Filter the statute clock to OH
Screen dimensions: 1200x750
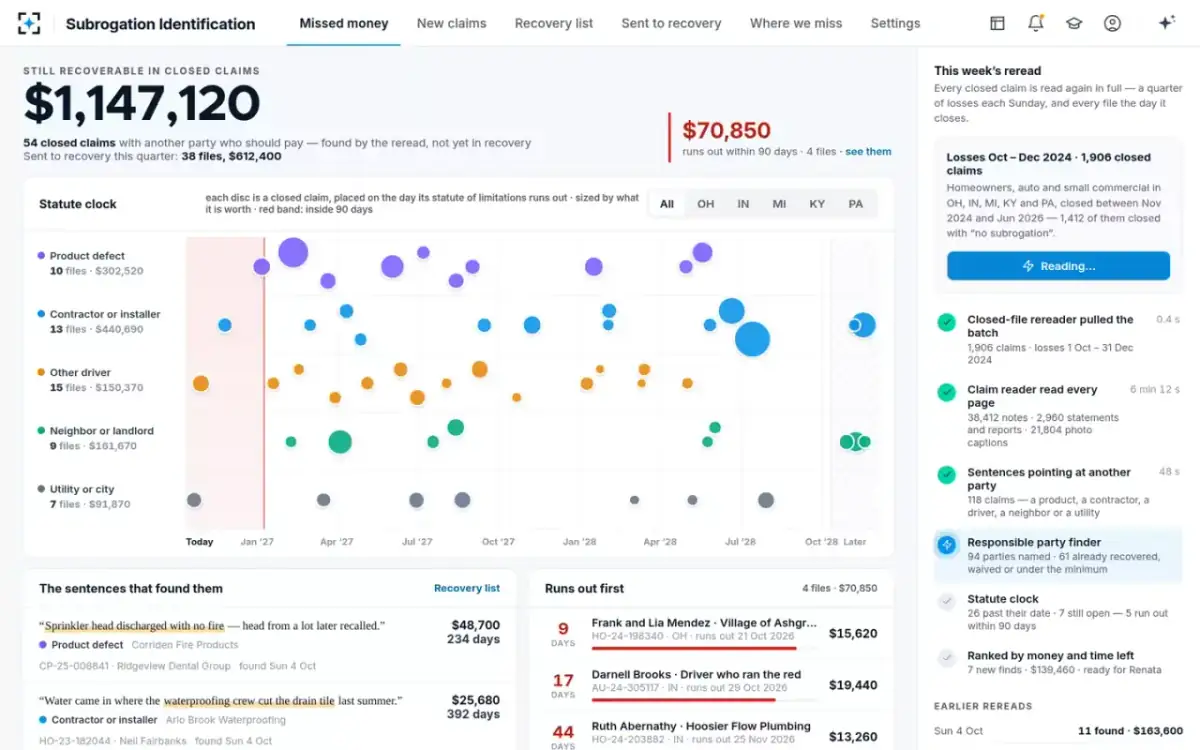pos(706,204)
